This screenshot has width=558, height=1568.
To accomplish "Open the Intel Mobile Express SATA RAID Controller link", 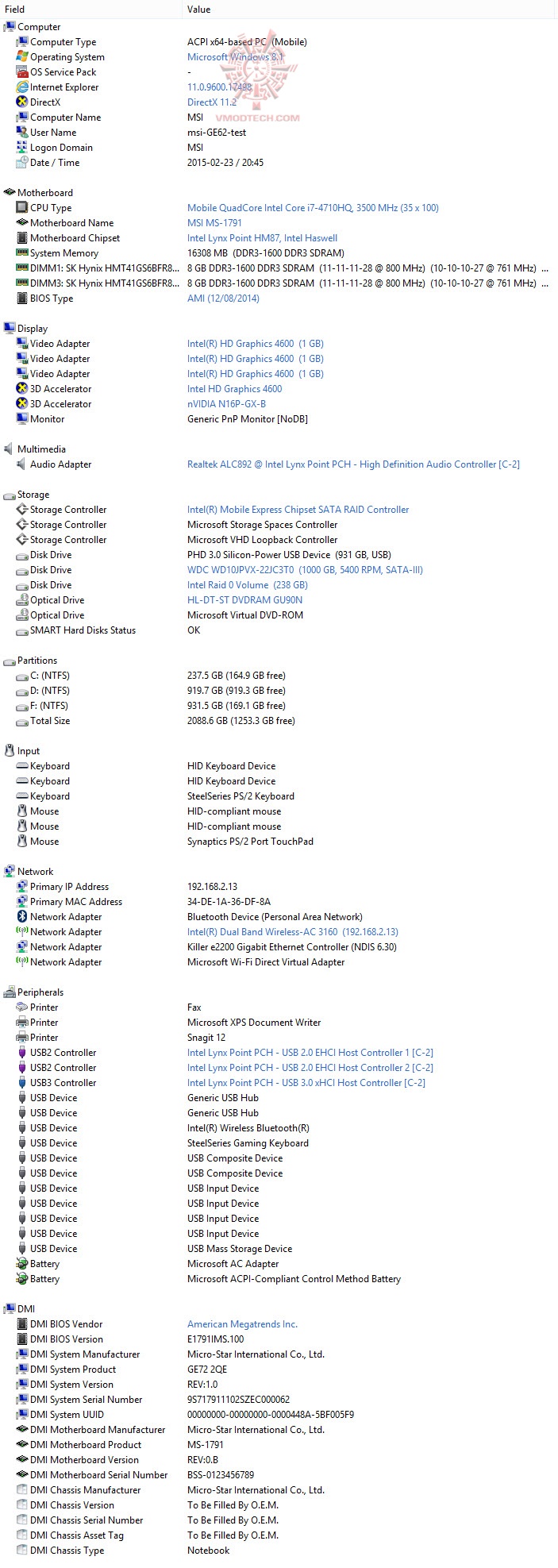I will pos(298,510).
